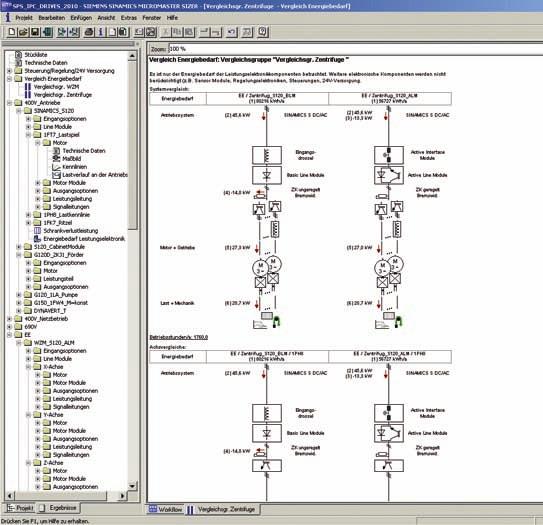Select the Z-Achse tree item

tap(53, 463)
